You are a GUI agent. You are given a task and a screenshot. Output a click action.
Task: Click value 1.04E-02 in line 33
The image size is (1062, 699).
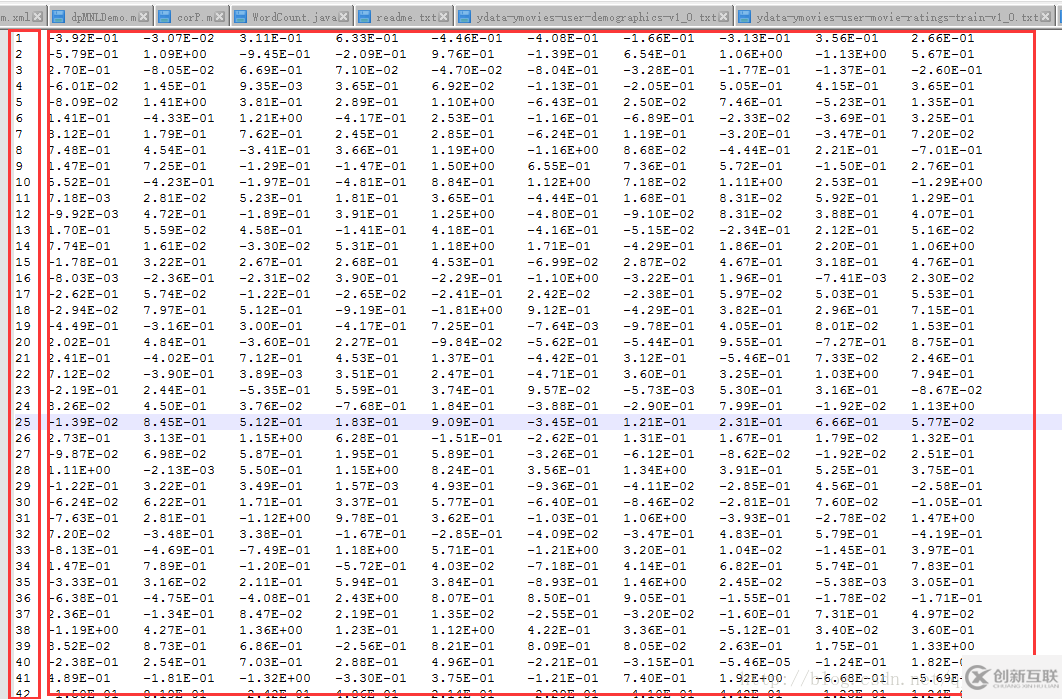[x=750, y=550]
